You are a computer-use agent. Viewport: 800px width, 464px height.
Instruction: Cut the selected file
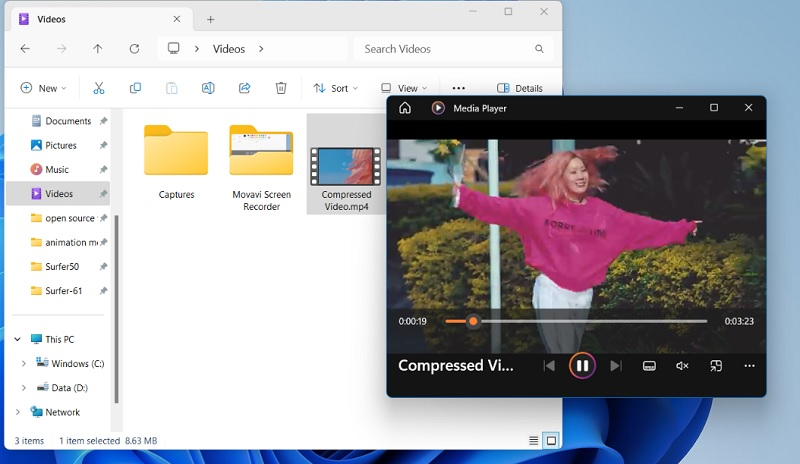coord(98,88)
